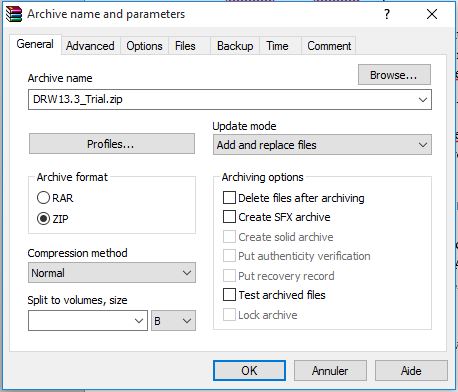Screen dimensions: 458x392
Task: Toggle Put authenticity verification checkbox
Action: (x=229, y=256)
